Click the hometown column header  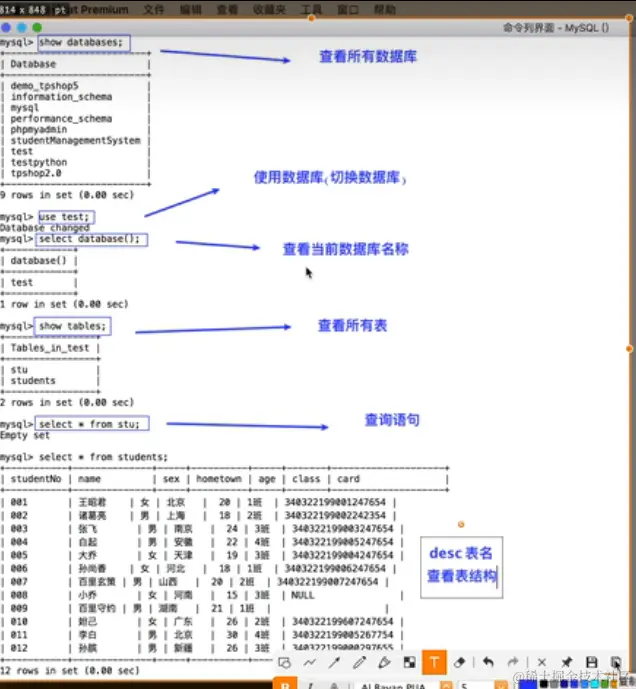[219, 479]
